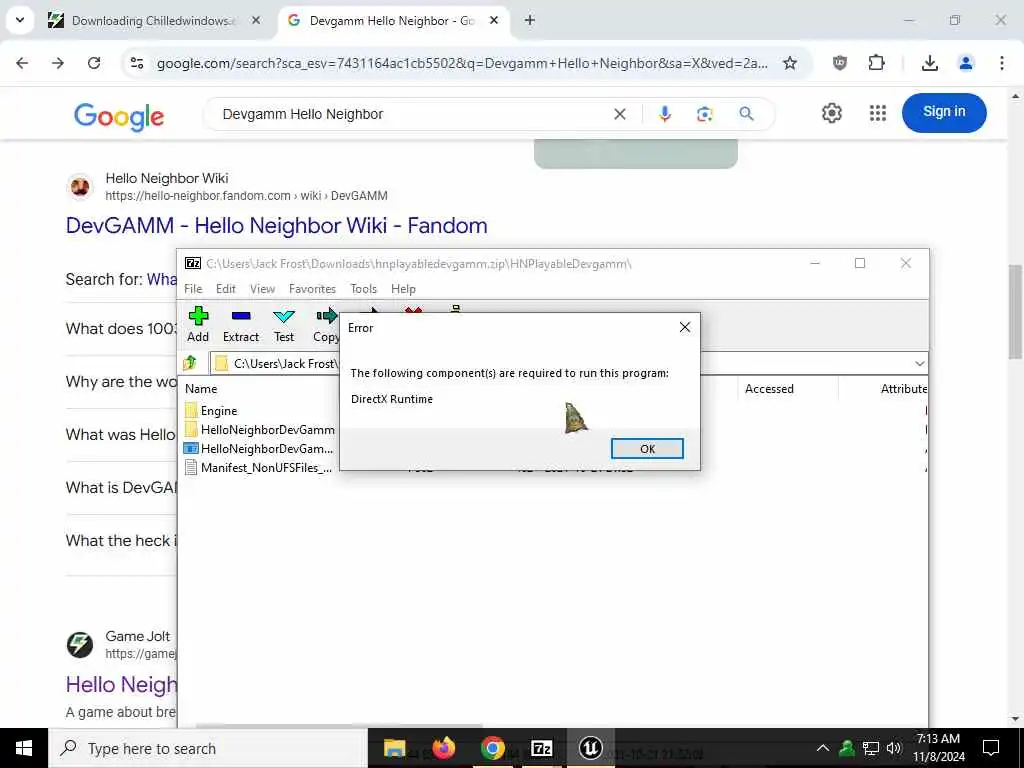
Task: Click the Chrome URL address bar
Action: click(x=462, y=63)
